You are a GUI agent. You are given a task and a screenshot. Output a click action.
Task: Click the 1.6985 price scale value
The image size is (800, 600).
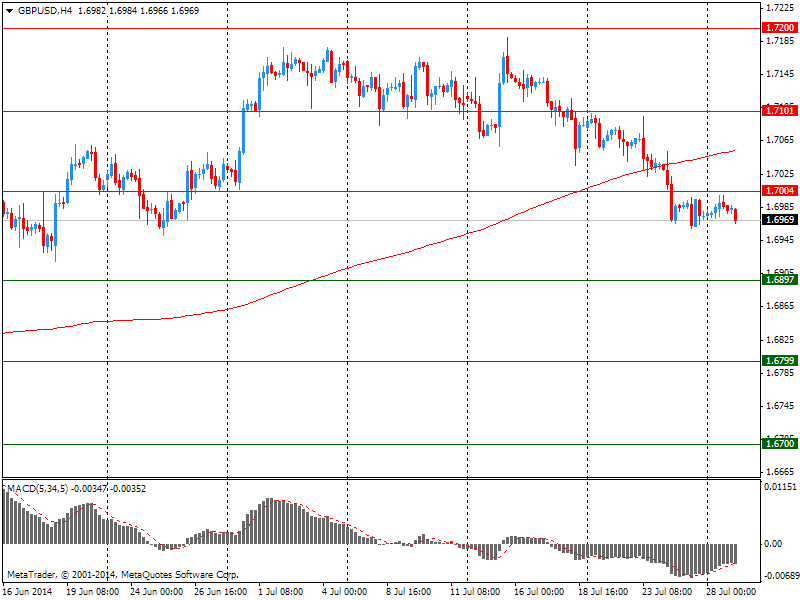[x=781, y=207]
